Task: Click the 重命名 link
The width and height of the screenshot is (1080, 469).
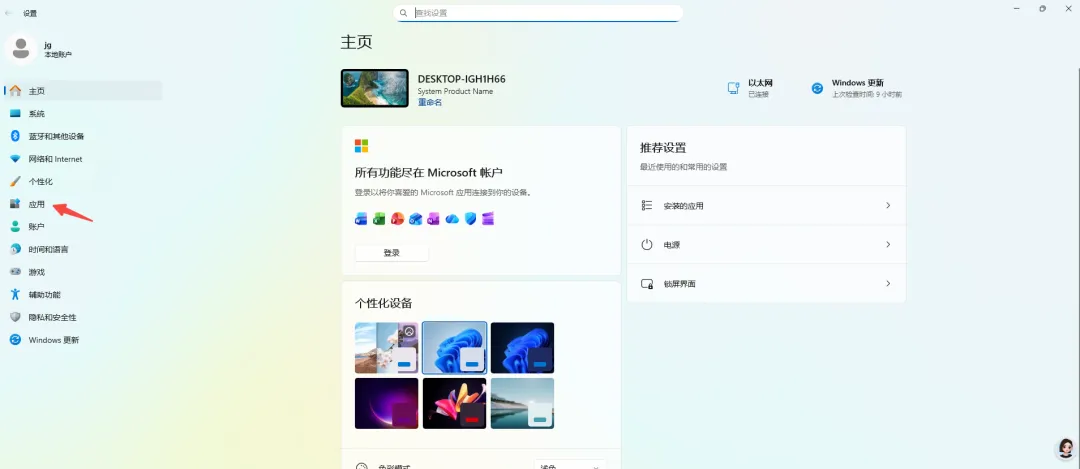Action: 430,103
